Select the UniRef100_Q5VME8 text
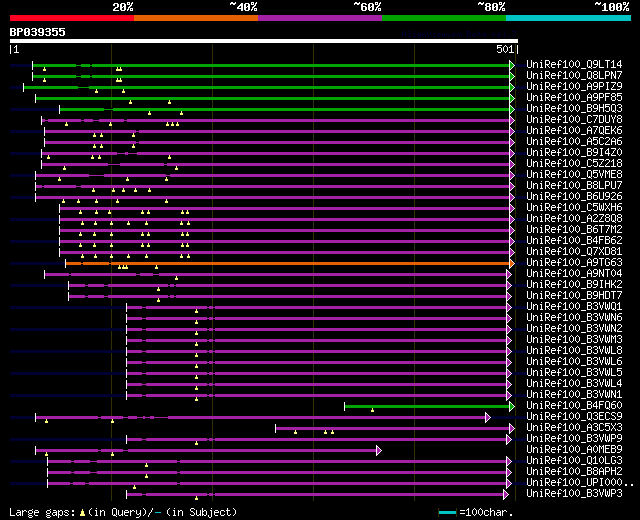Viewport: 640px width, 520px height. (x=574, y=175)
